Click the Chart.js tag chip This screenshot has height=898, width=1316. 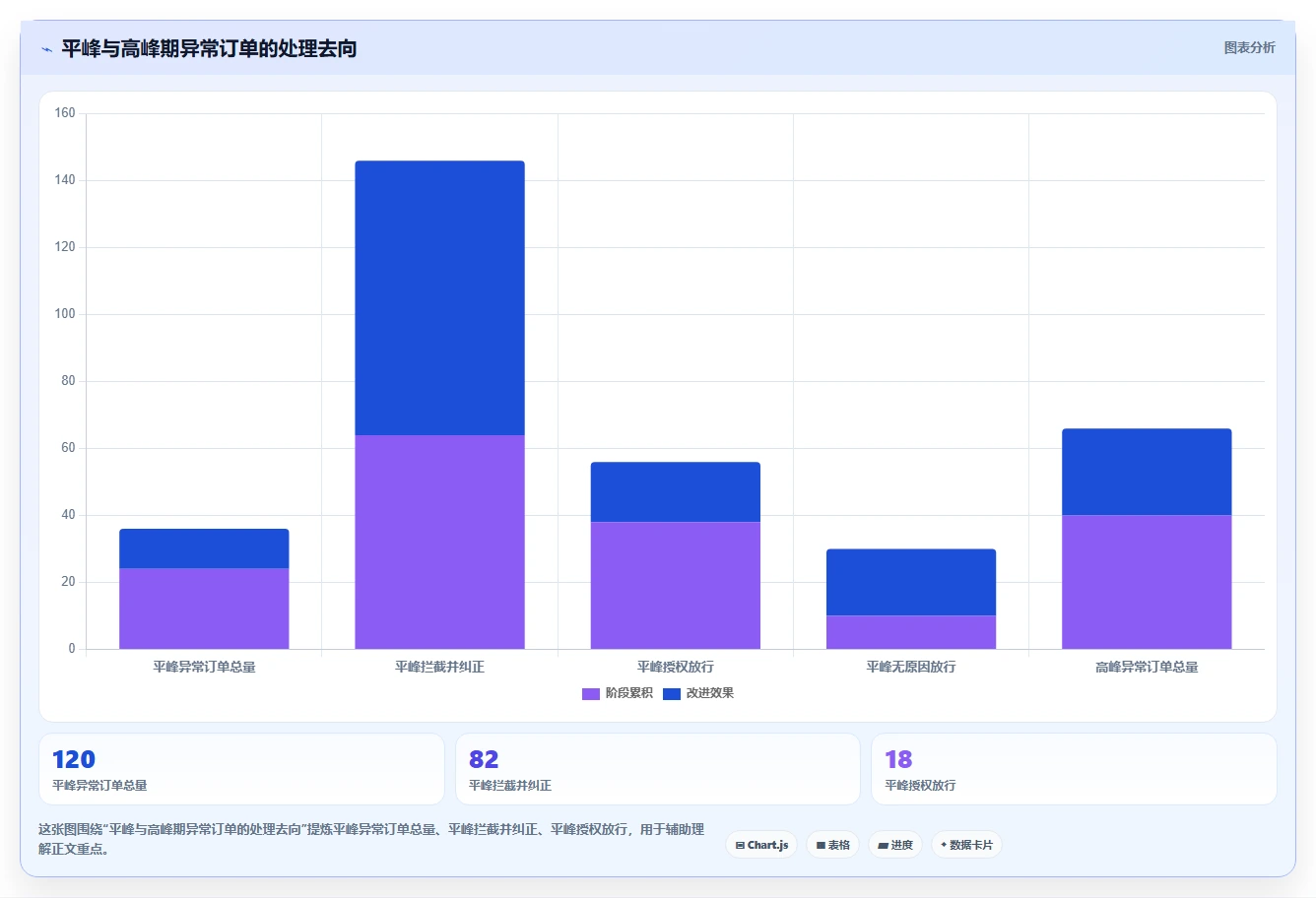click(761, 845)
